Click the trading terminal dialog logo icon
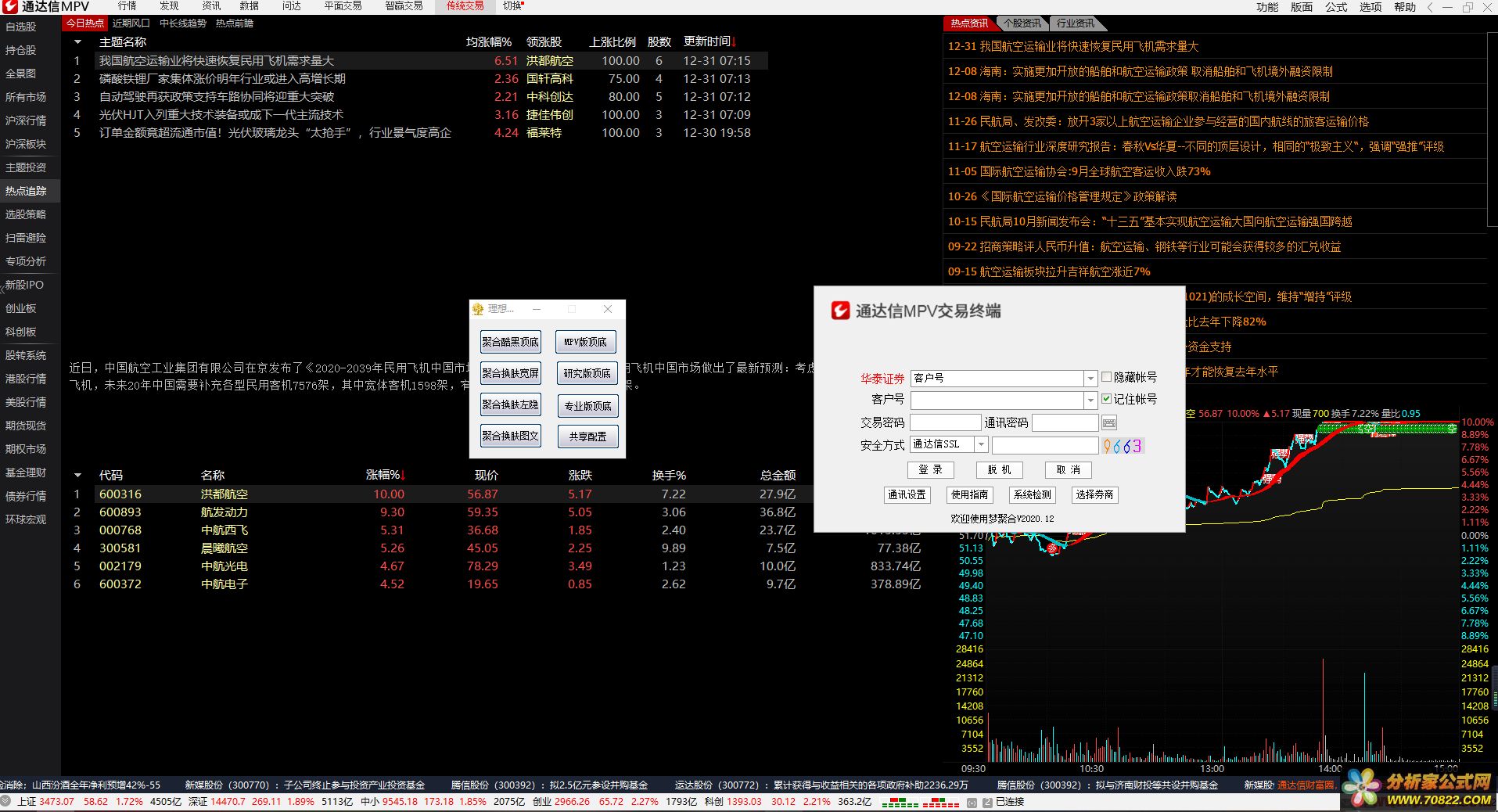 pos(840,311)
